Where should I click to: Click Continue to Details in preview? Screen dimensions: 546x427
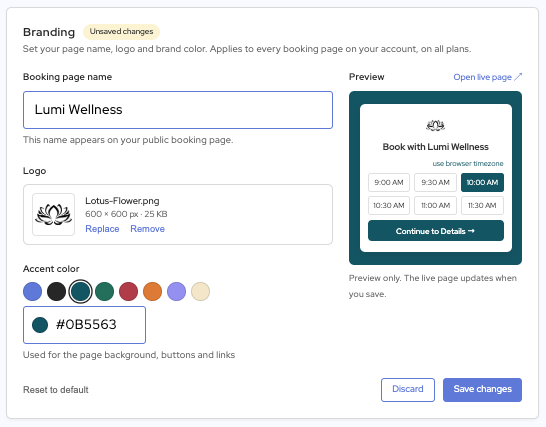point(436,231)
